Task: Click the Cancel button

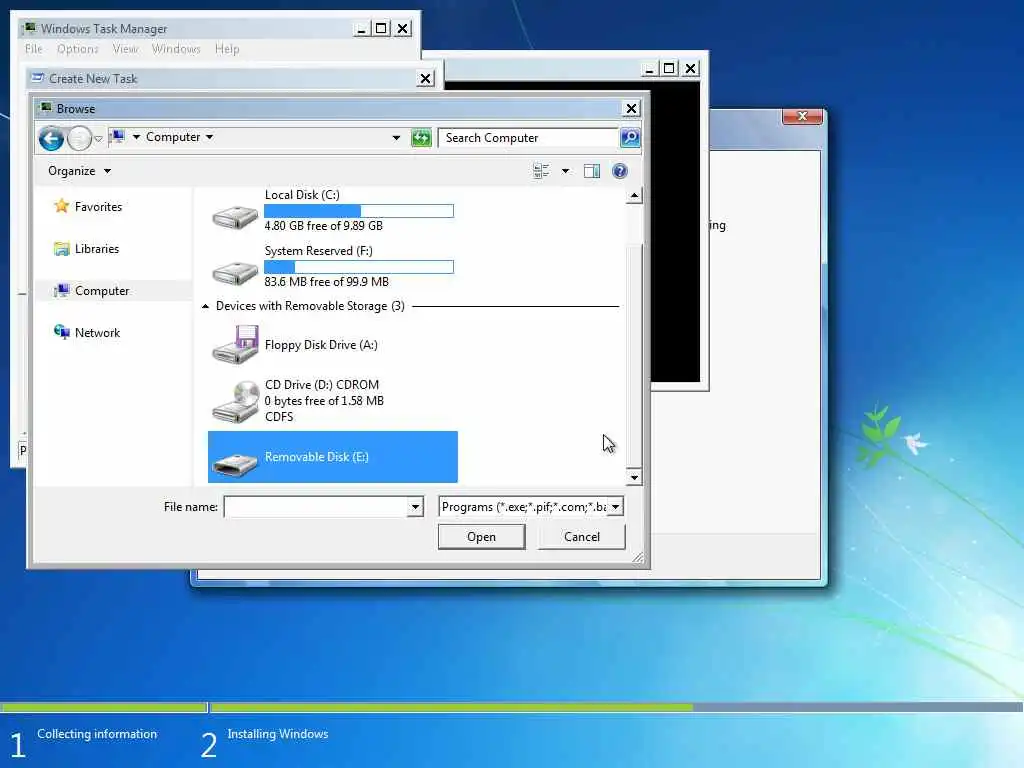Action: (x=581, y=537)
